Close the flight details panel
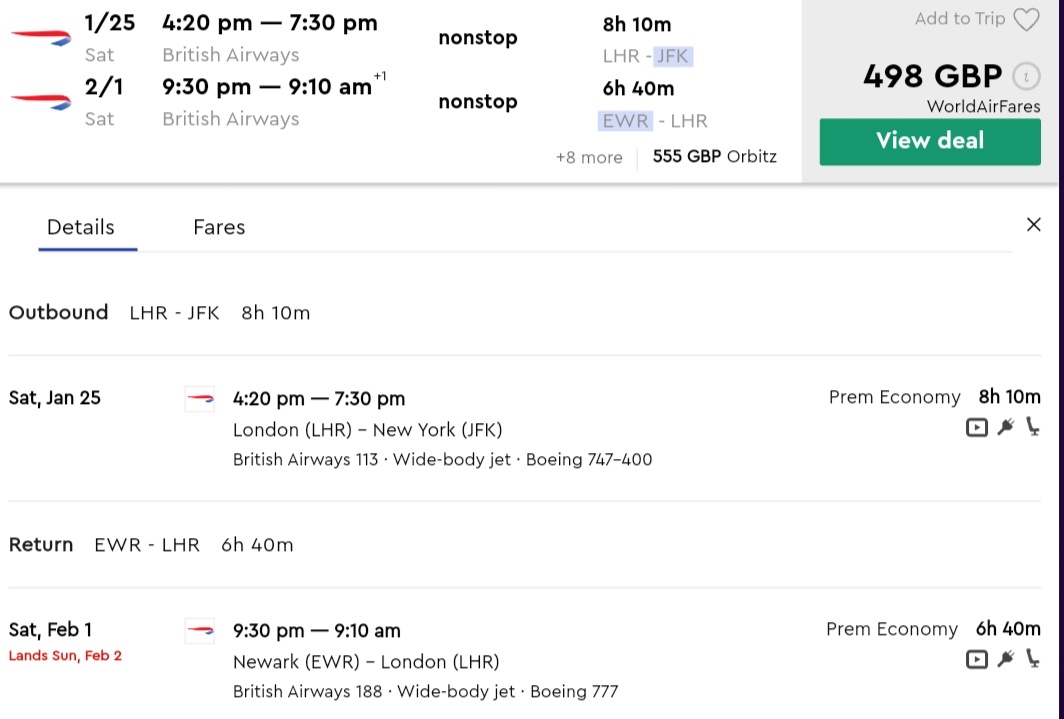Screen dimensions: 1064x719 [x=1034, y=224]
